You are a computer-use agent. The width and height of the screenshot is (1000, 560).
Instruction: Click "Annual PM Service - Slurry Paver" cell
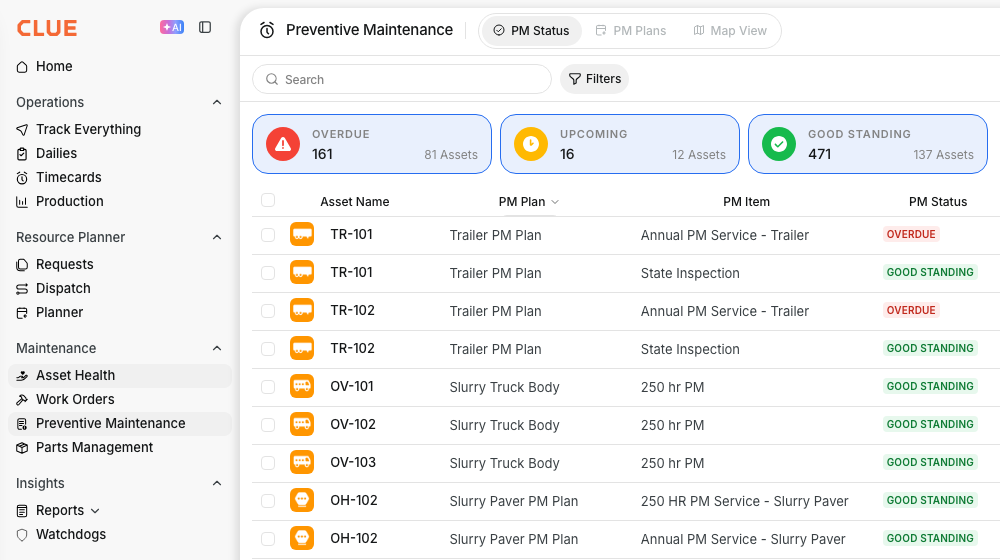(x=743, y=540)
